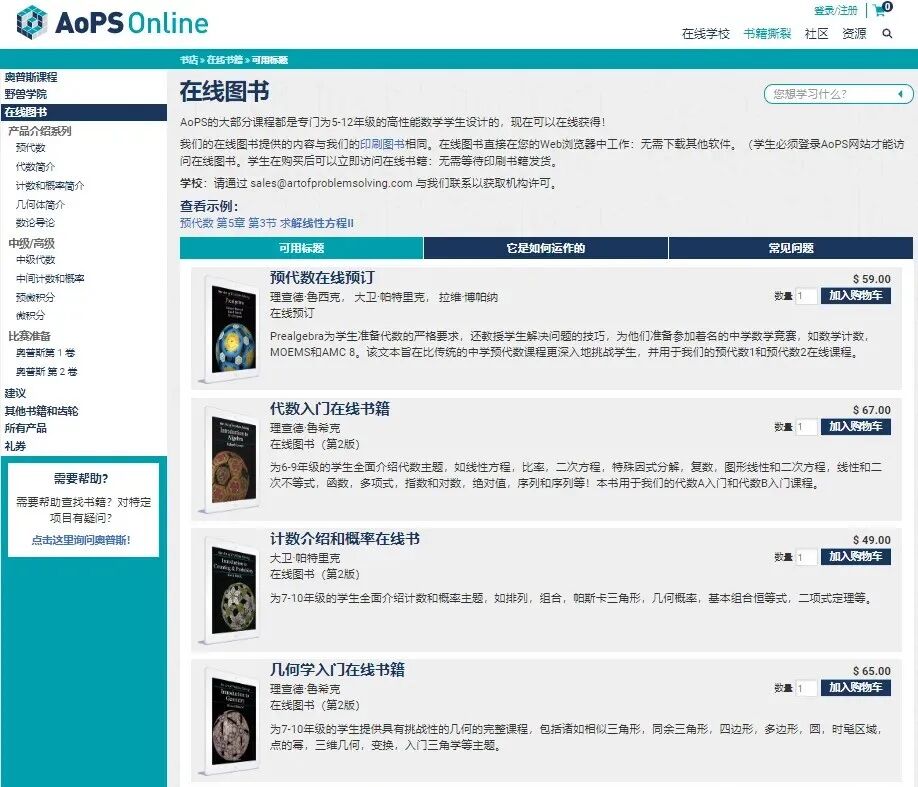This screenshot has width=918, height=787.
Task: Click Introduction to Geometry cover thumbnail
Action: (229, 721)
